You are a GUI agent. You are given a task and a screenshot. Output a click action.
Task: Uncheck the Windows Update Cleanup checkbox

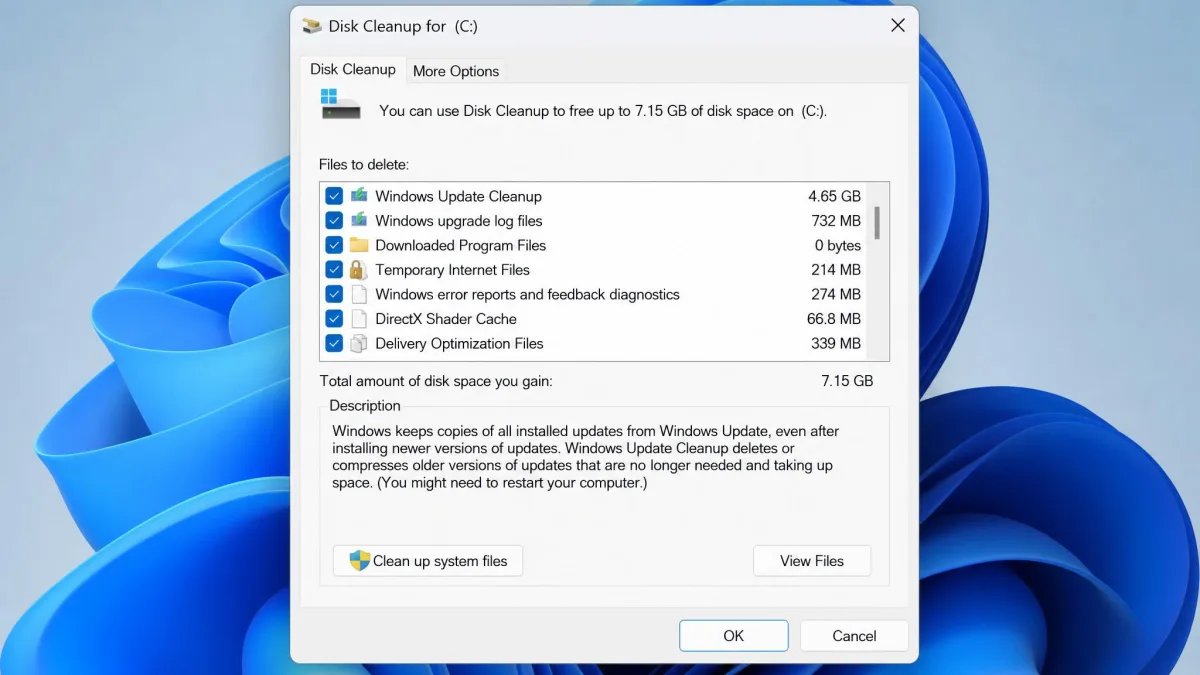334,196
